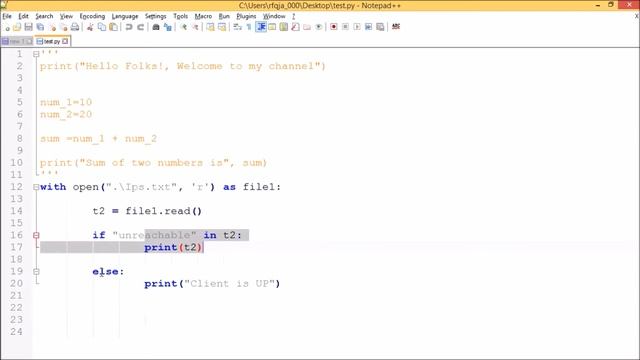Open the ? help menu
The width and height of the screenshot is (640, 360).
(x=293, y=16)
